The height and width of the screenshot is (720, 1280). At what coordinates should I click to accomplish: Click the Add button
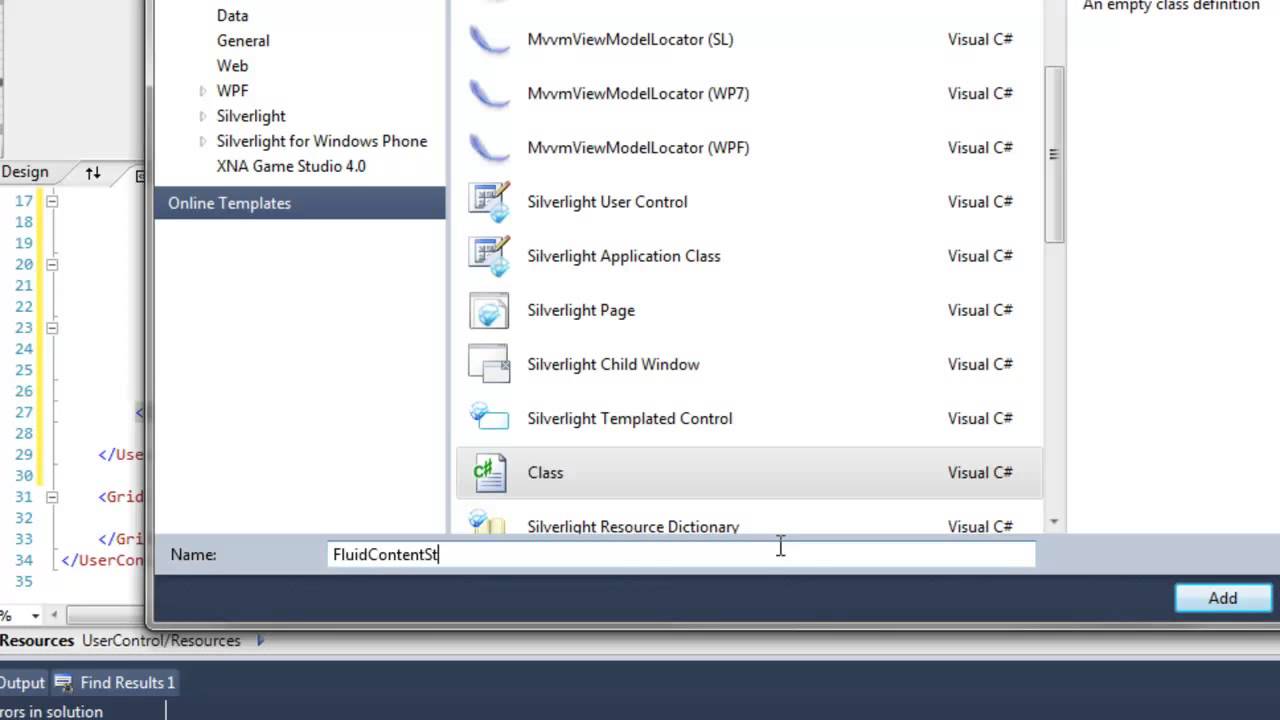[x=1223, y=598]
